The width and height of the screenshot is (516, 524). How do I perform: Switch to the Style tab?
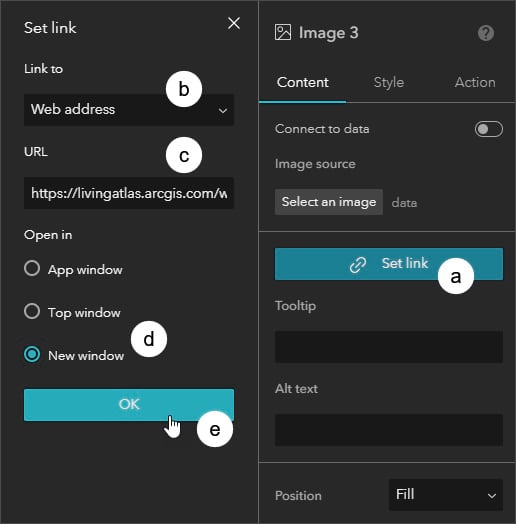389,83
